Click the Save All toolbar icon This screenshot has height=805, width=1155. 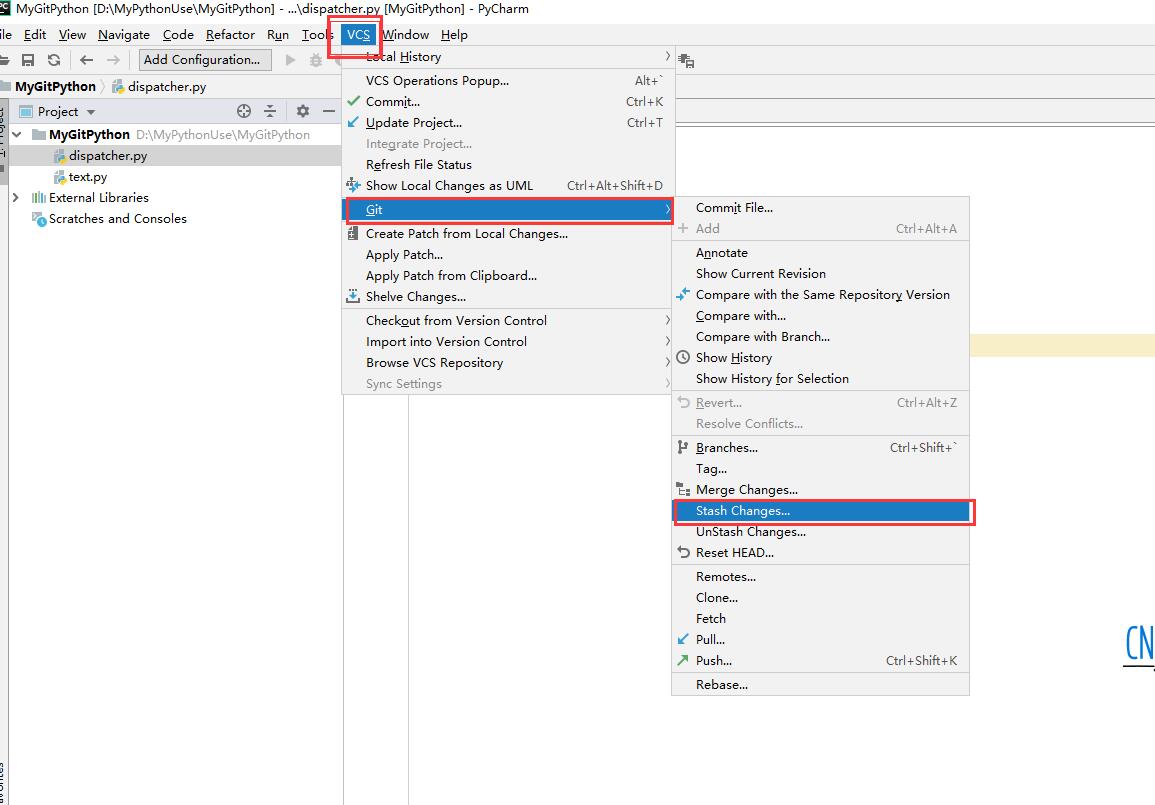[28, 60]
